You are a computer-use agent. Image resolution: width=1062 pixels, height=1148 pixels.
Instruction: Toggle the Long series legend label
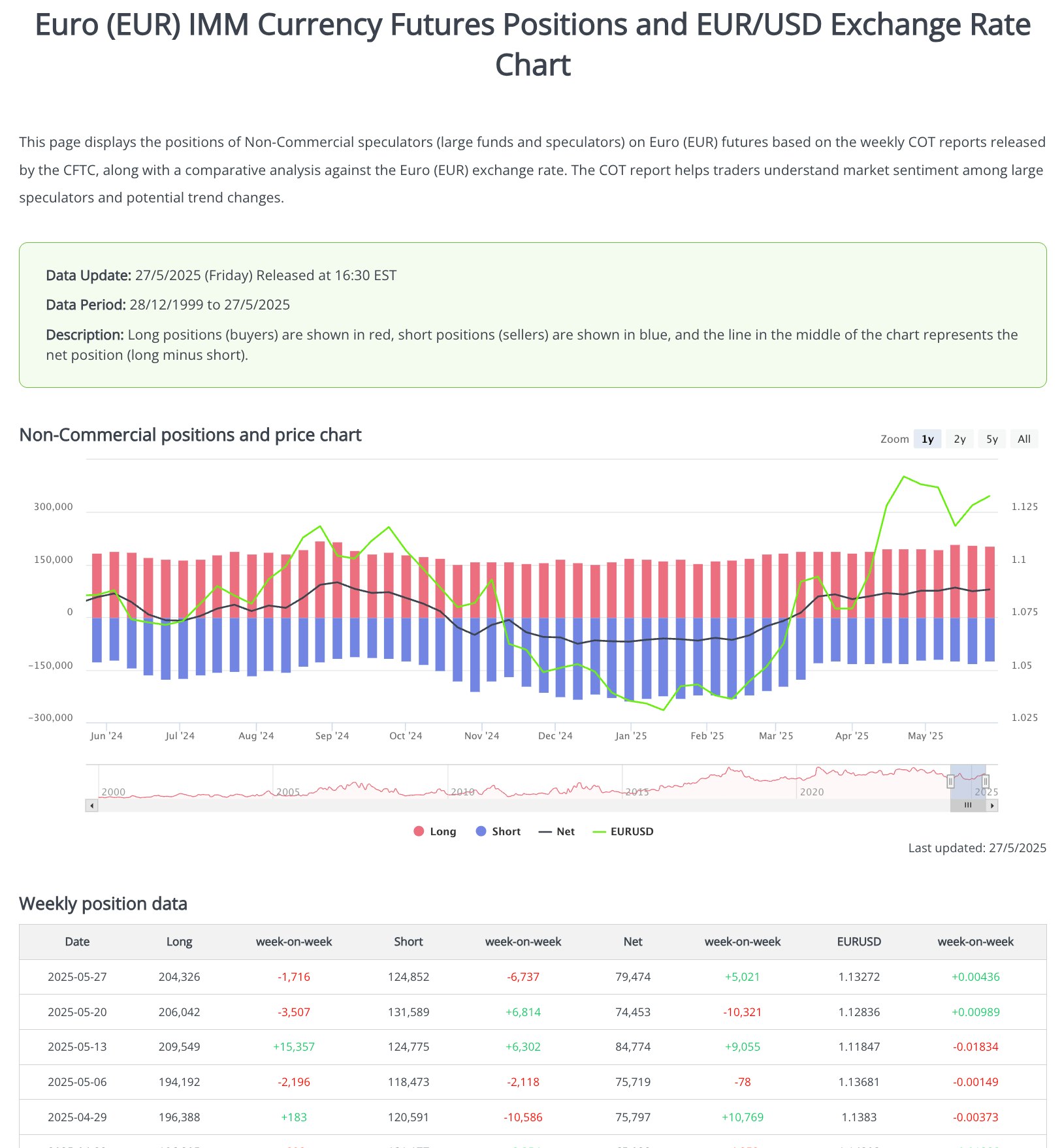443,831
